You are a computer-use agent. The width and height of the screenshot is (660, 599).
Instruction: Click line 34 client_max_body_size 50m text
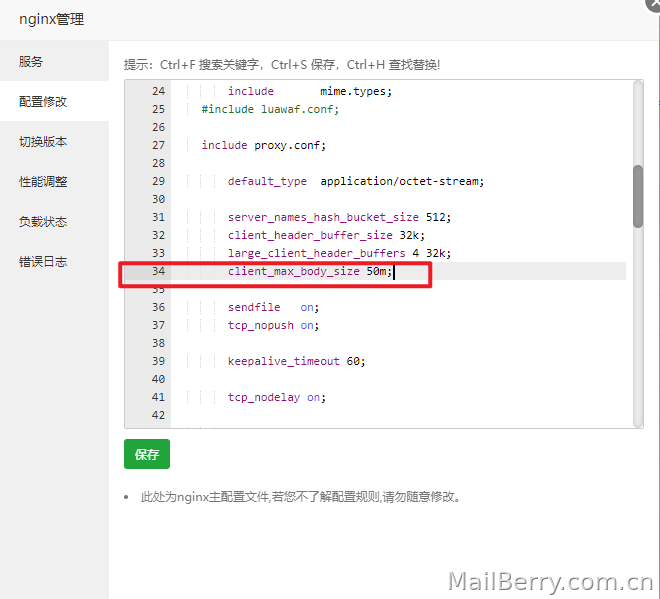pyautogui.click(x=310, y=271)
